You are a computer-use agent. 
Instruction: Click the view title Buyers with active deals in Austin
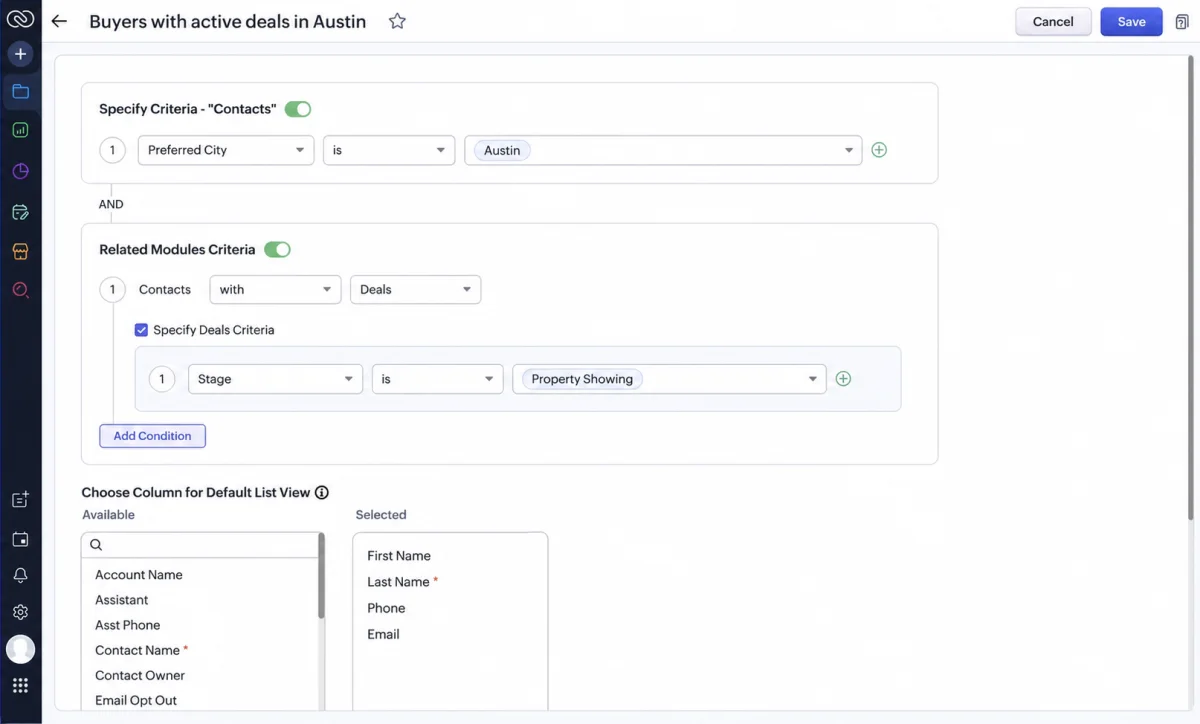pyautogui.click(x=228, y=21)
